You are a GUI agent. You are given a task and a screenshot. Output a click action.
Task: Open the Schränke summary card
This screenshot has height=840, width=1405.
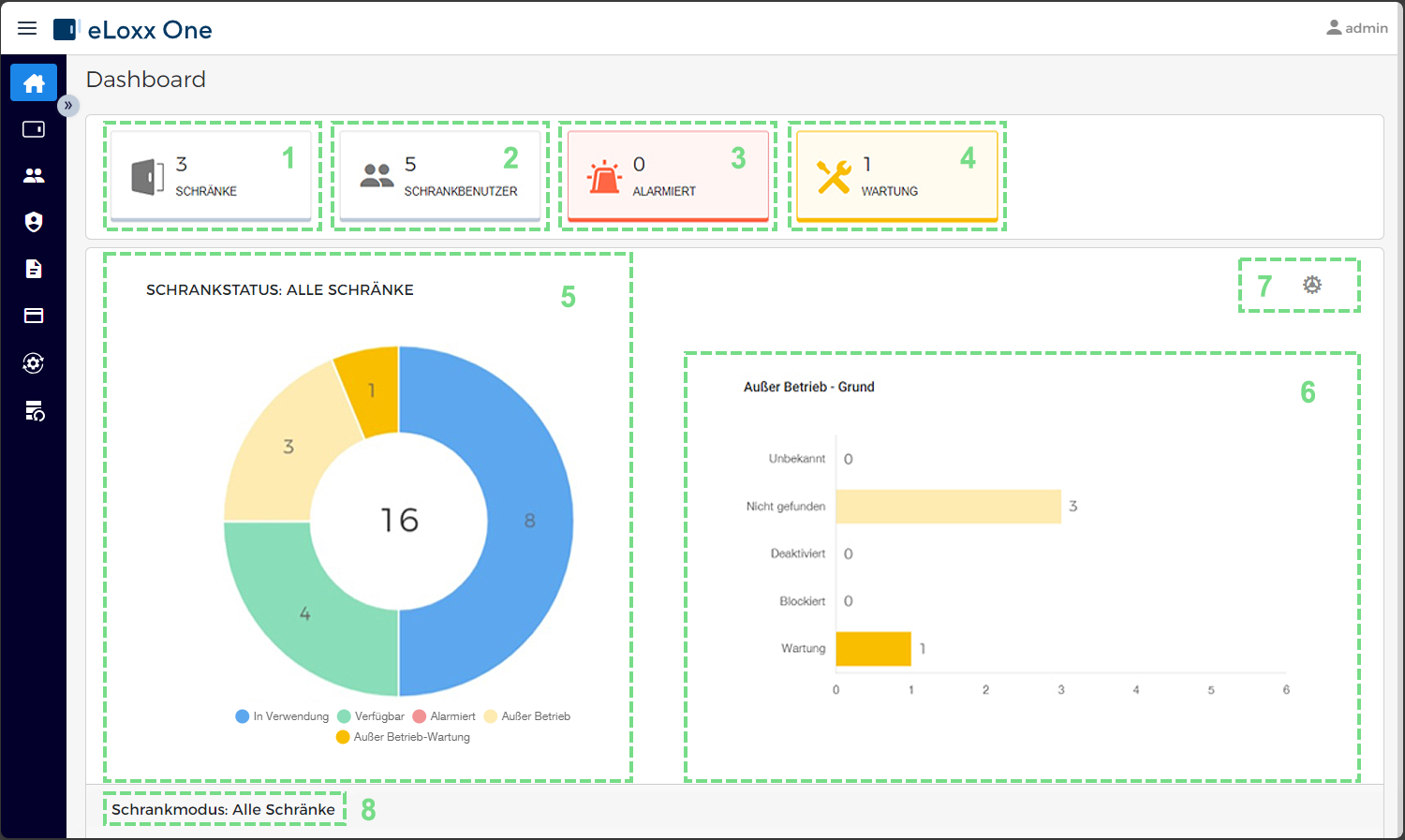click(x=211, y=176)
